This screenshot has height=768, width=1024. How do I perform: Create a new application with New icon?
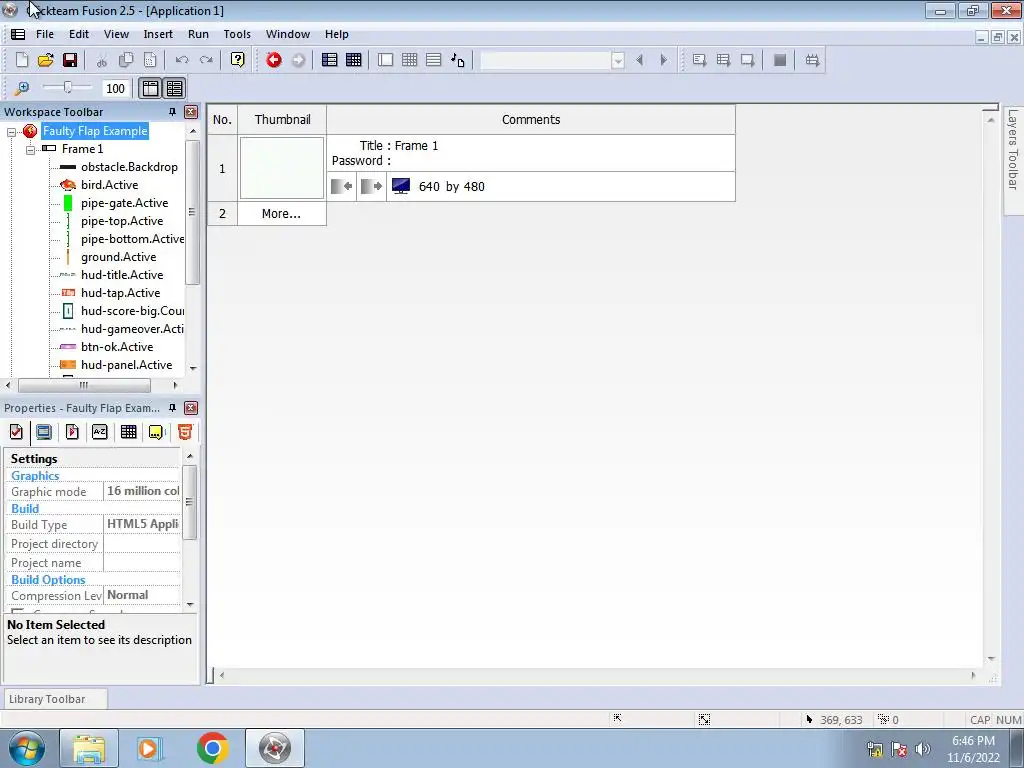(x=22, y=60)
